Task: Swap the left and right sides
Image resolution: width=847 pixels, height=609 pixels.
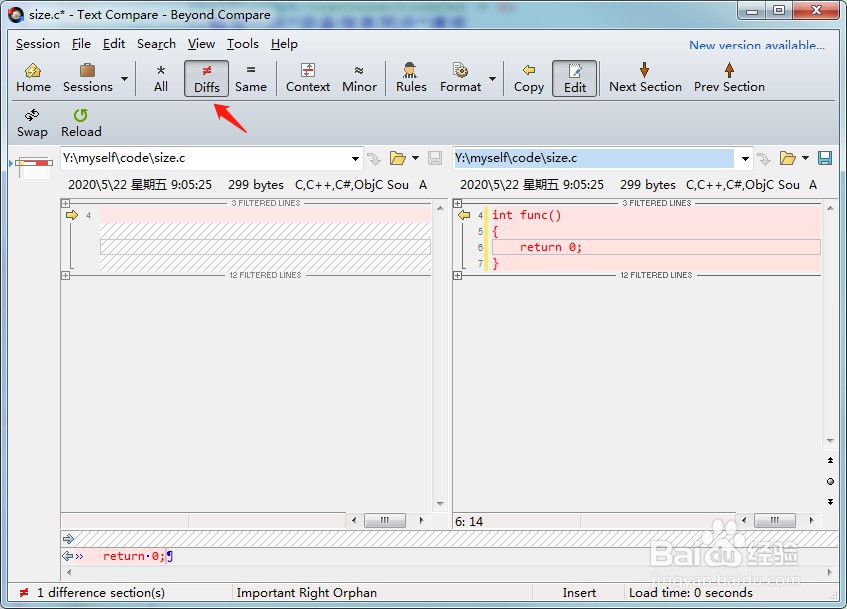Action: 32,123
